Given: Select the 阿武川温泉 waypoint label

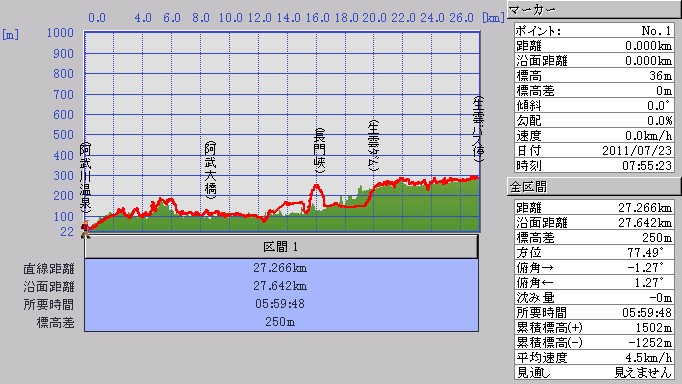Looking at the screenshot, I should [x=85, y=178].
